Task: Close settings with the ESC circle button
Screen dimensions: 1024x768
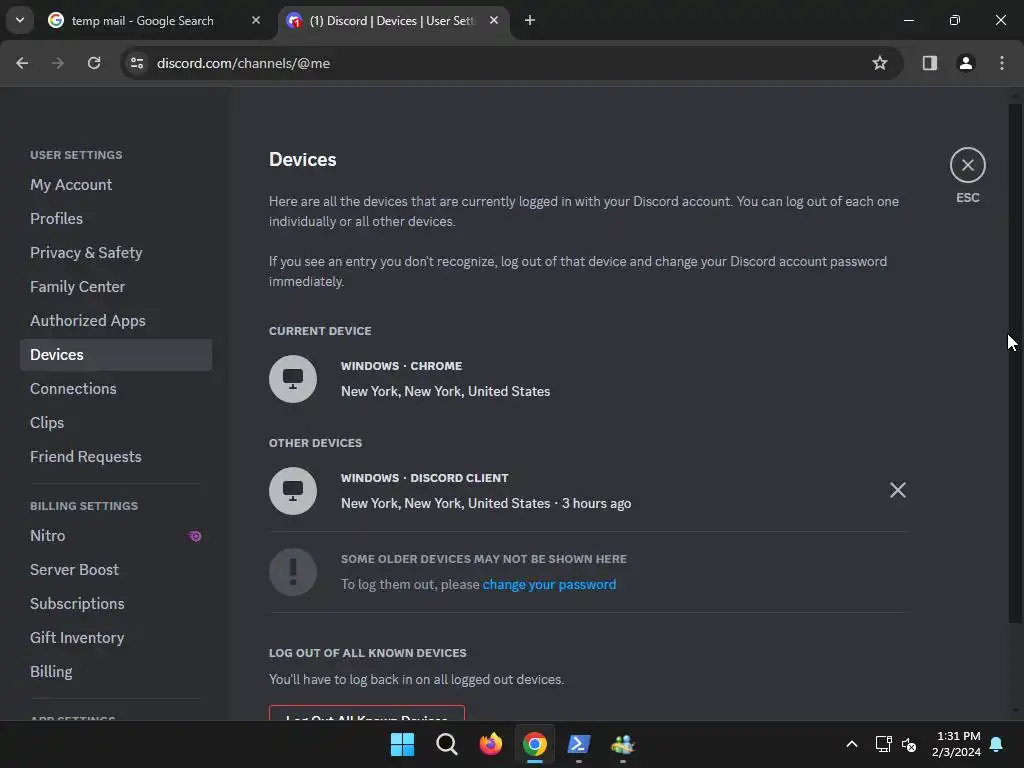Action: point(967,165)
